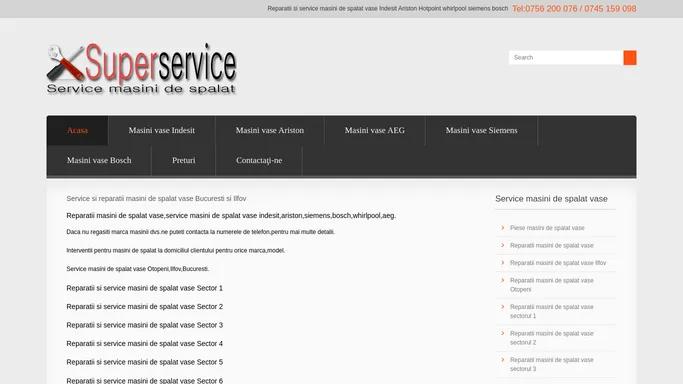Focus the Search input field
Viewport: 683px width, 384px height.
pyautogui.click(x=566, y=57)
